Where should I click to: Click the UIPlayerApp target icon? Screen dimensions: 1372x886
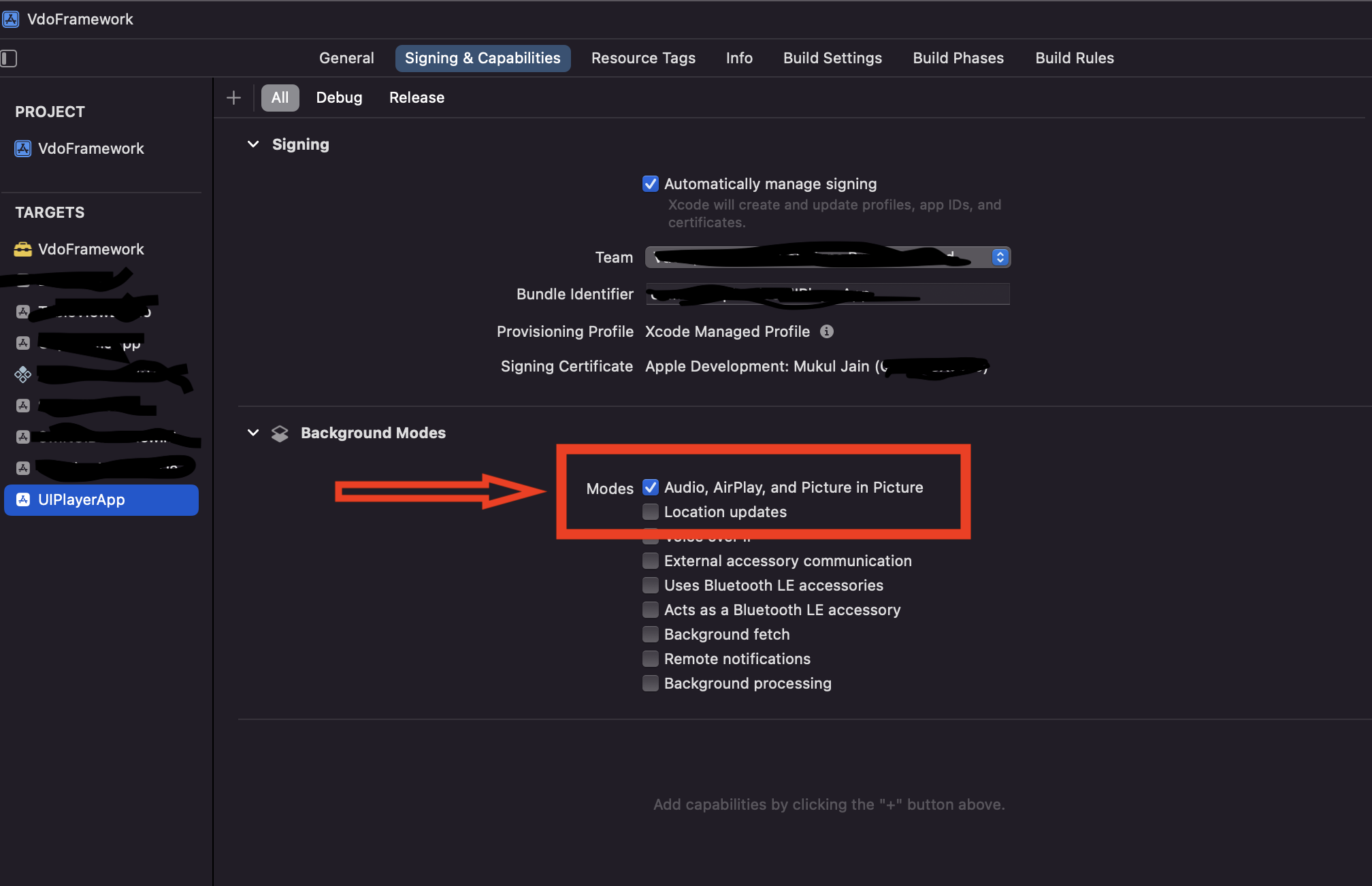tap(23, 499)
